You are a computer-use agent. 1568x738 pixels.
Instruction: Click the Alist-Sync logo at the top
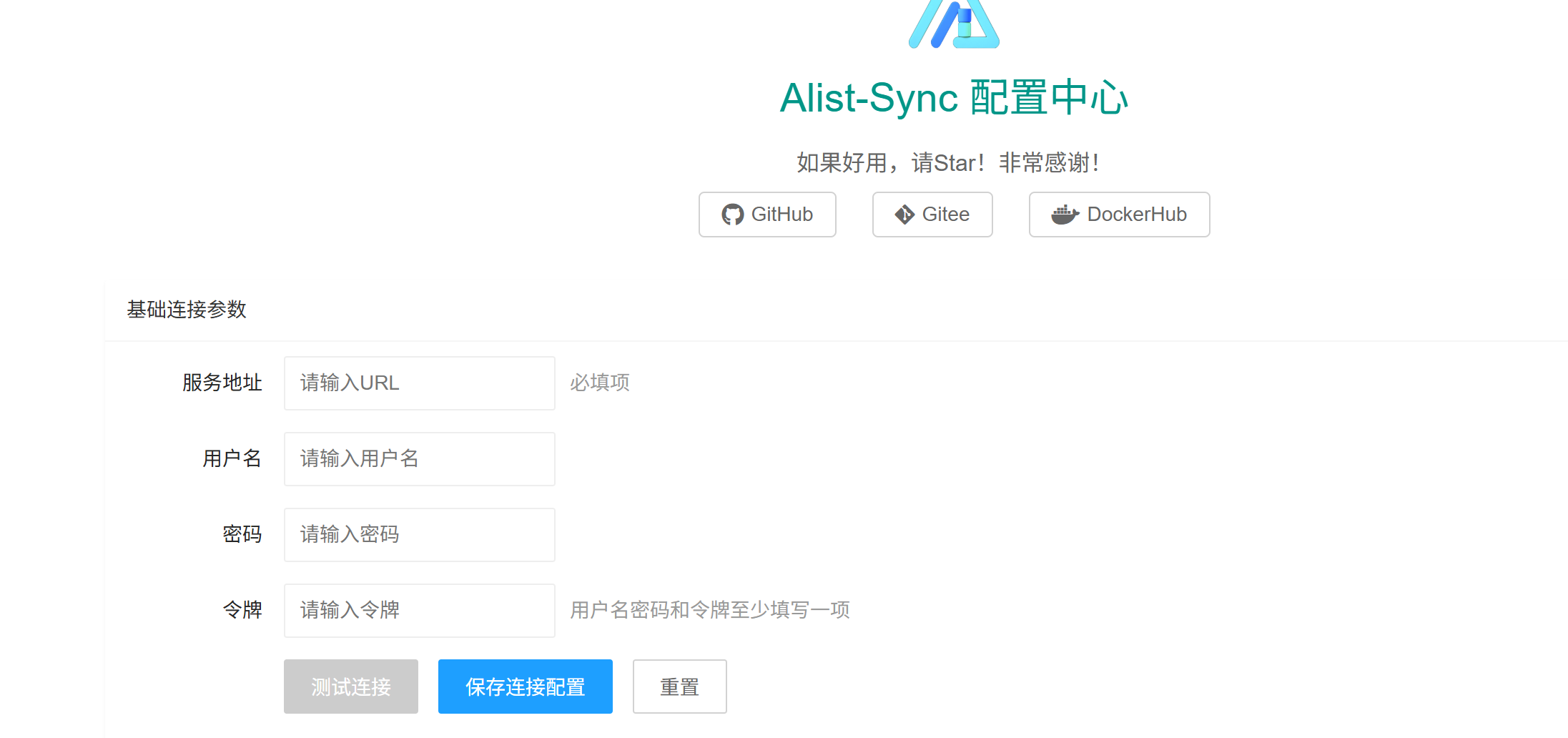[954, 24]
